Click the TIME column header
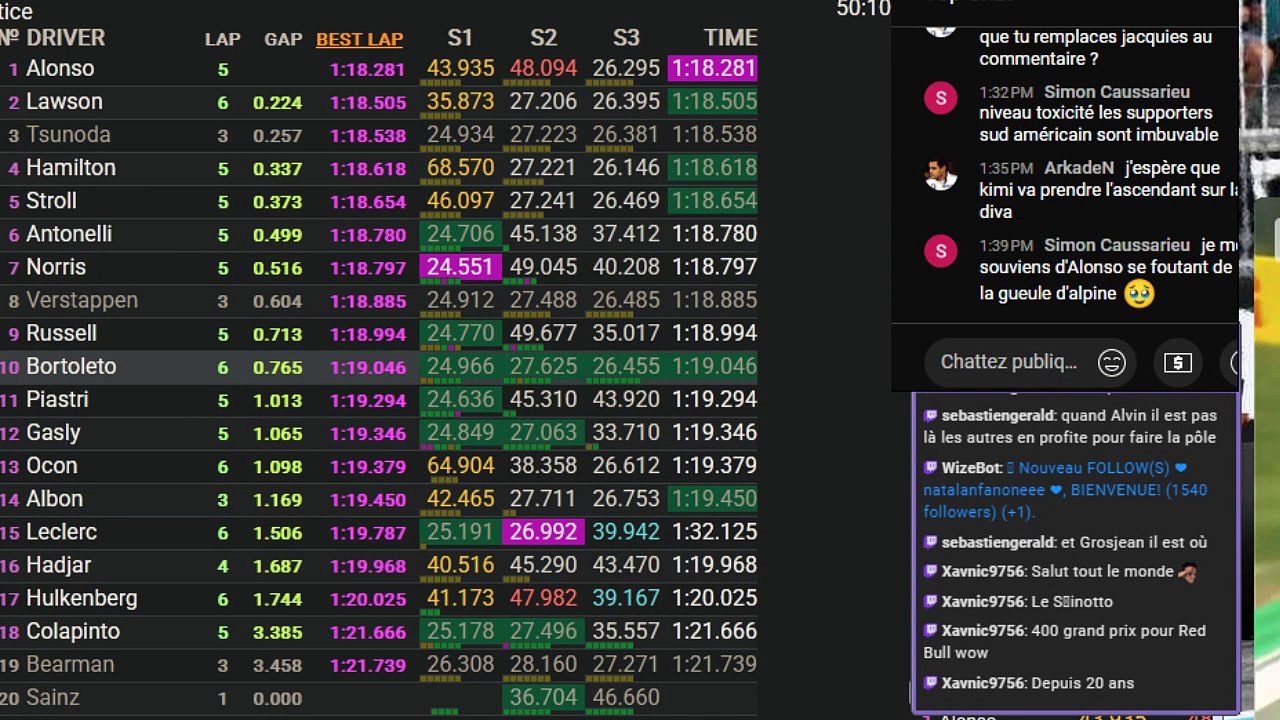Image resolution: width=1280 pixels, height=720 pixels. [x=730, y=38]
